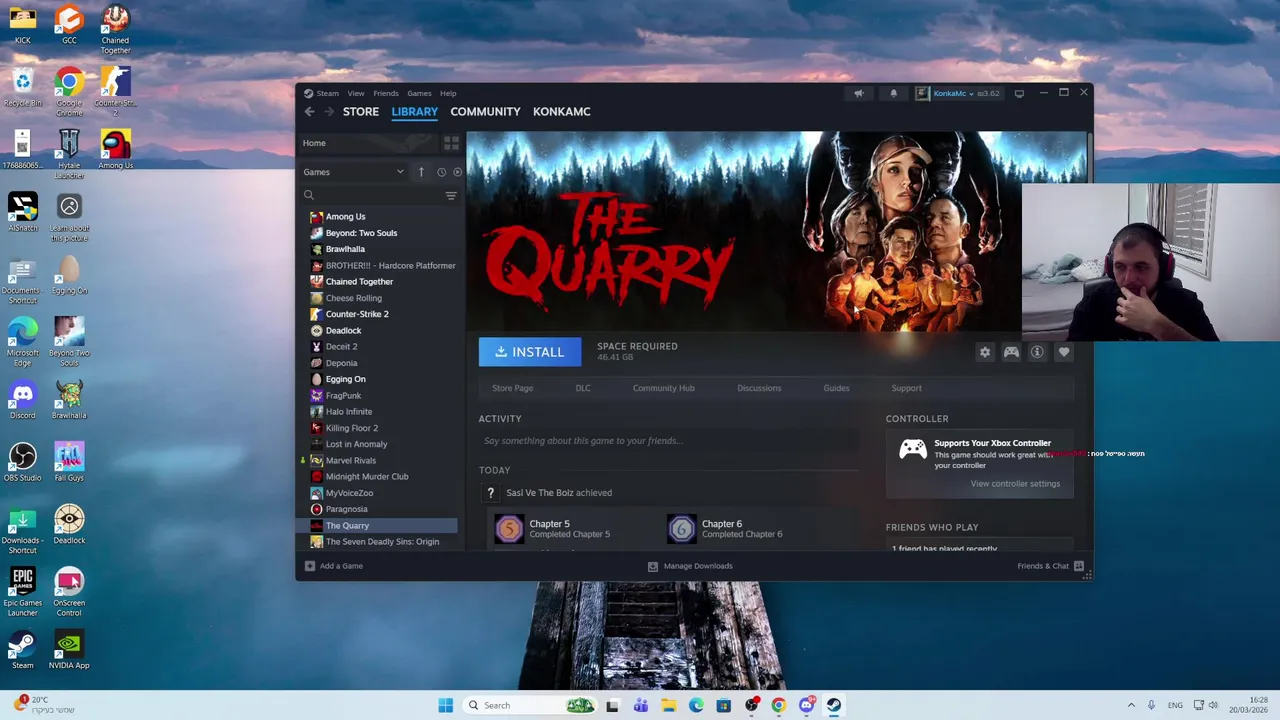
Task: Open the Steam icon on desktop
Action: tap(22, 649)
